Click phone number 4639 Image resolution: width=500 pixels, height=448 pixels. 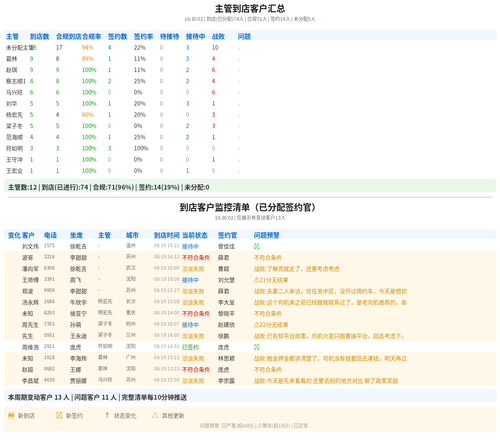49,380
